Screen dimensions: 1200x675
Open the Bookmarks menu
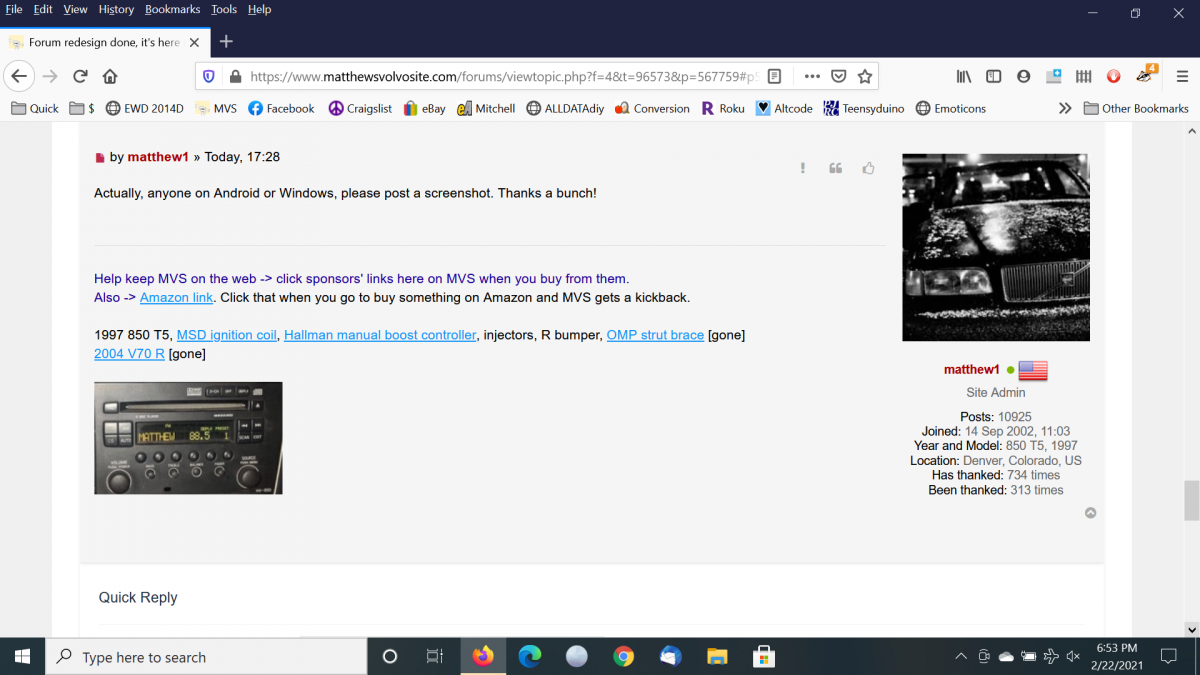[x=172, y=9]
